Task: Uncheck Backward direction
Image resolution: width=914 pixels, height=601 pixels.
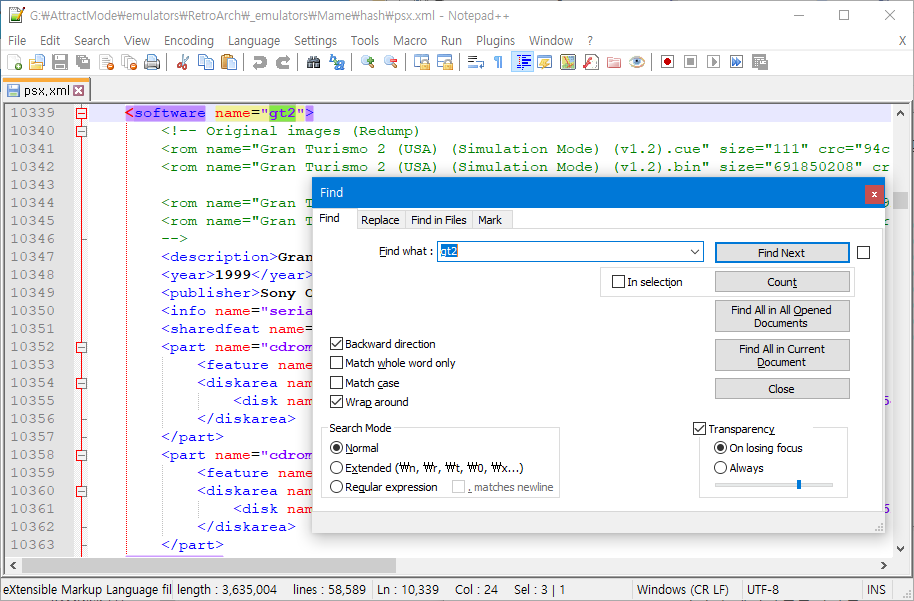Action: pyautogui.click(x=336, y=343)
